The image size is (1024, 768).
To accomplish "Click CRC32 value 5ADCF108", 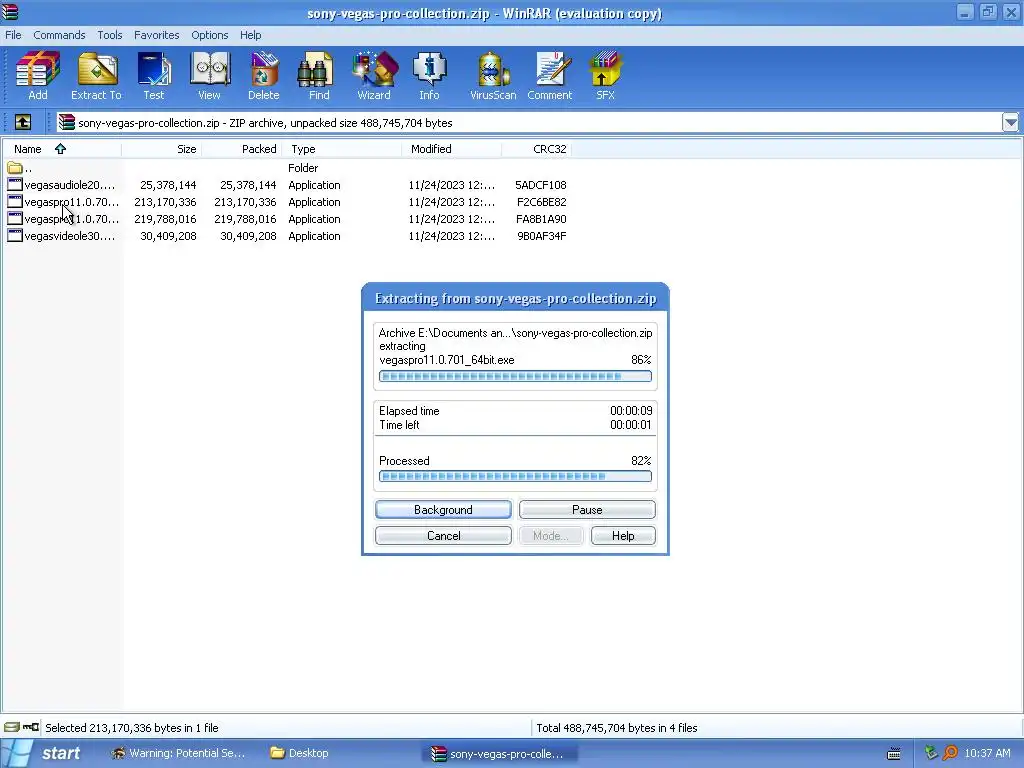I will 540,185.
